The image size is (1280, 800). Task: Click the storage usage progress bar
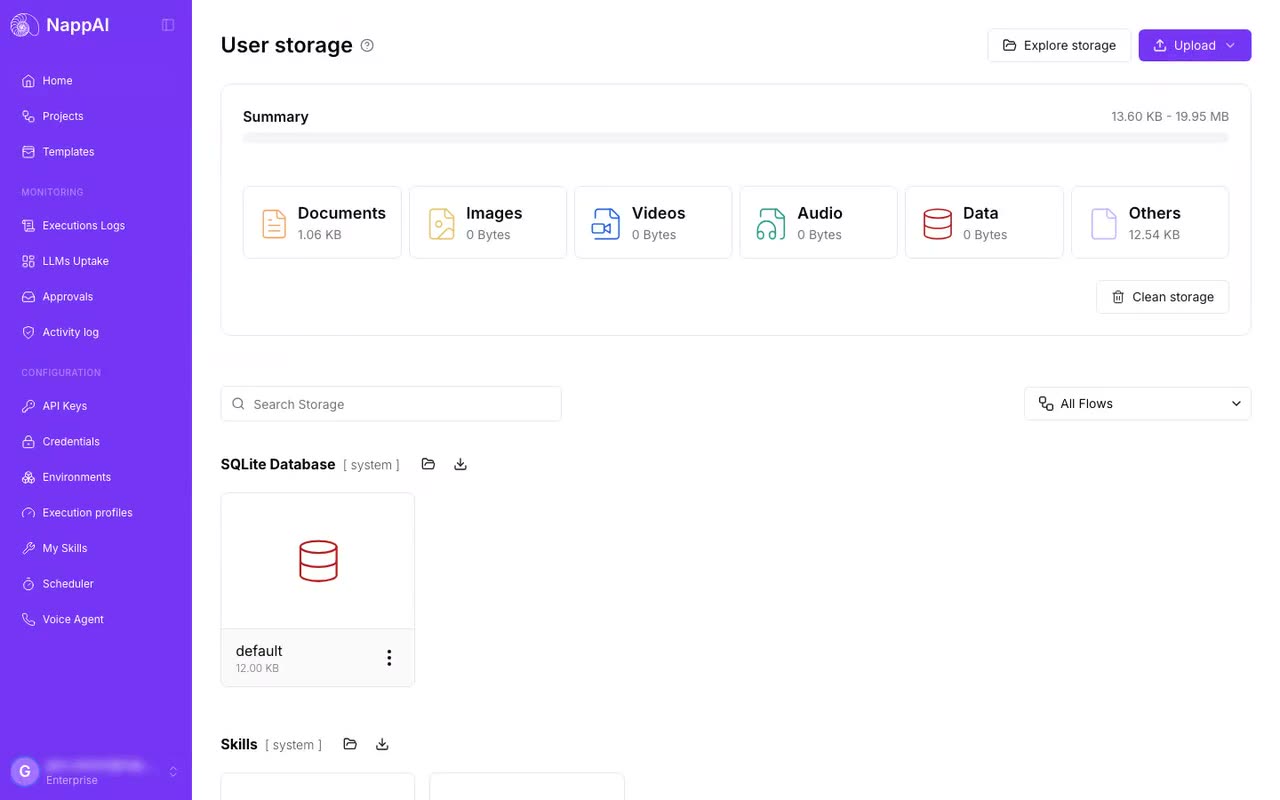736,138
